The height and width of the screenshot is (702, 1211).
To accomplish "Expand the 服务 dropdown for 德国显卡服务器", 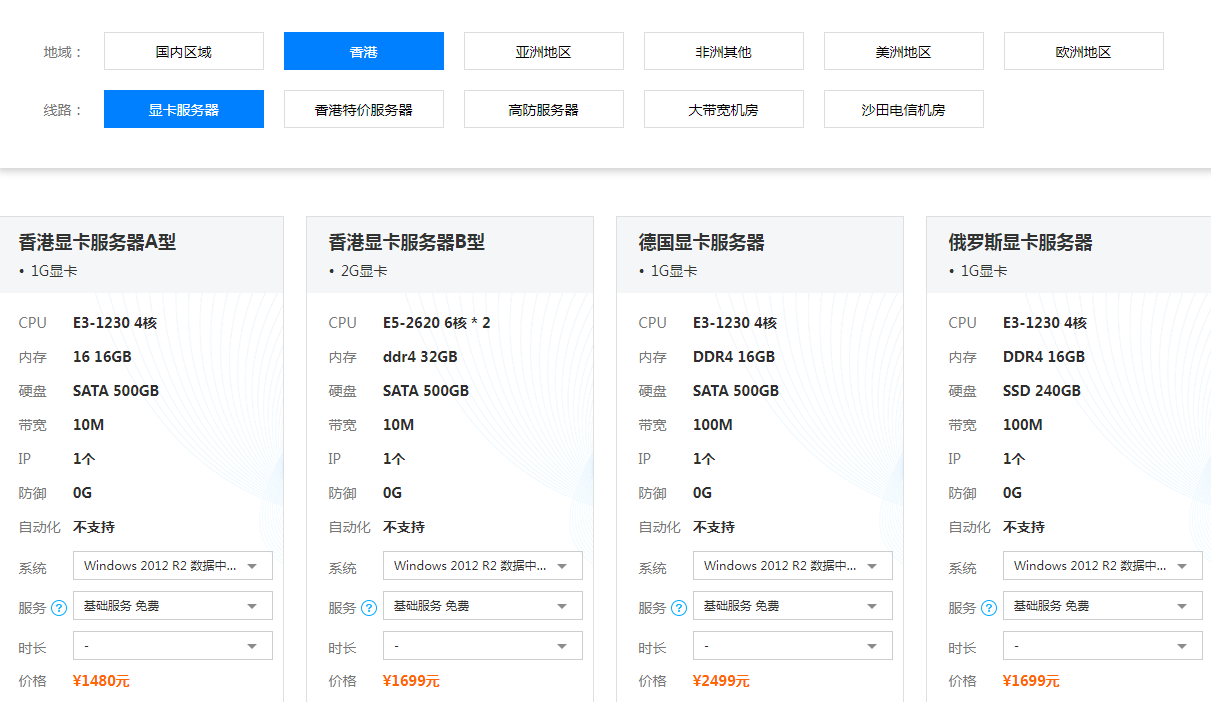I will click(792, 605).
